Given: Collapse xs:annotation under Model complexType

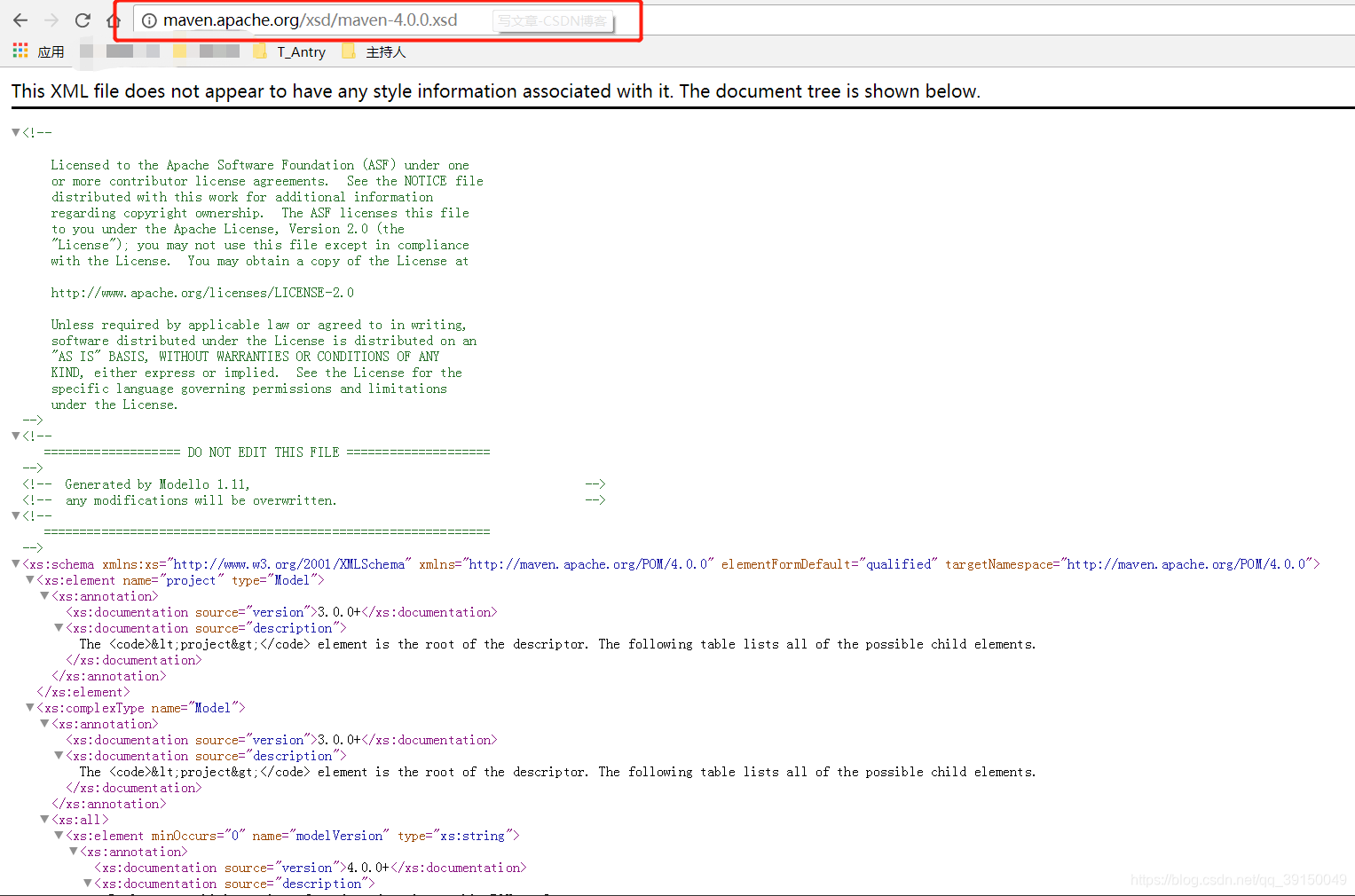Looking at the screenshot, I should (x=43, y=723).
